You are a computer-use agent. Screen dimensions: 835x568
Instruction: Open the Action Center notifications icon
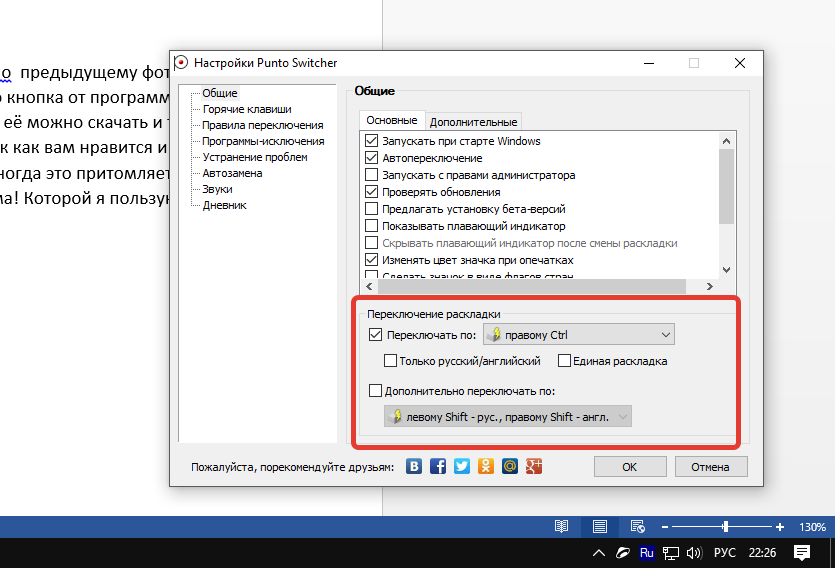tap(801, 553)
